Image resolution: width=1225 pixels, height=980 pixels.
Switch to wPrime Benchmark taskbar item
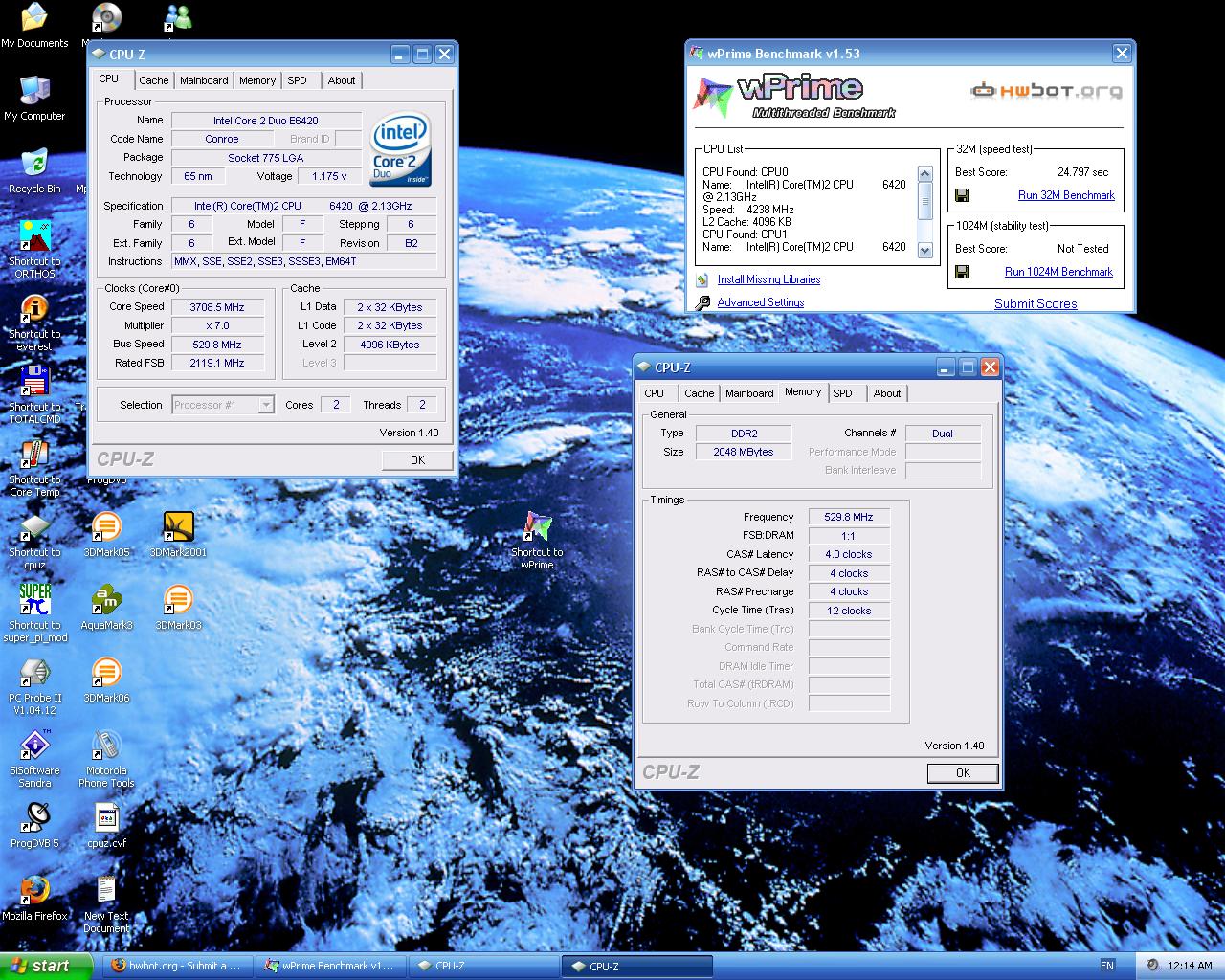point(330,966)
